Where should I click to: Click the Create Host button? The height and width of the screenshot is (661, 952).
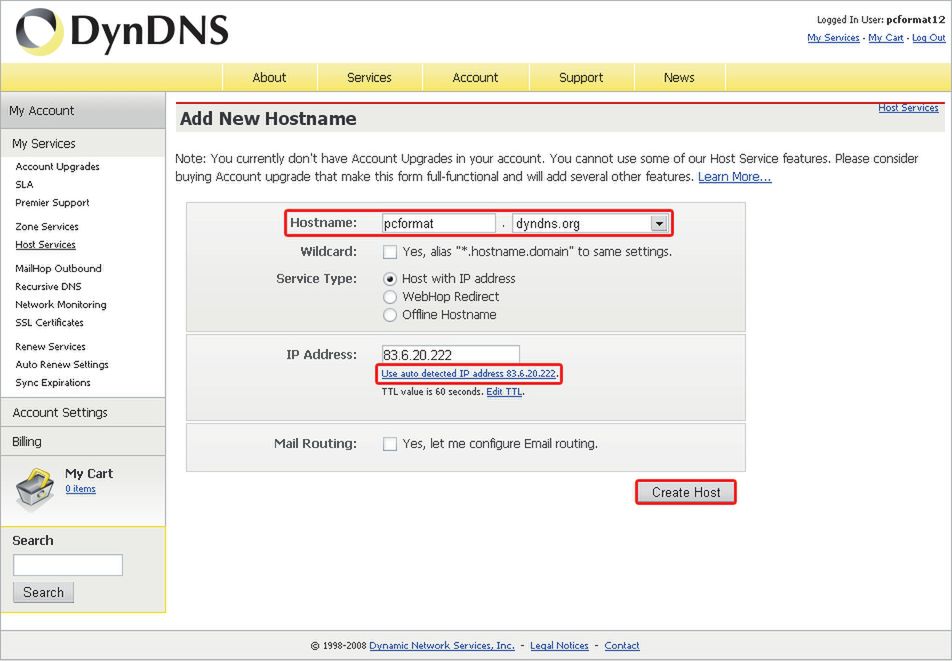(686, 492)
